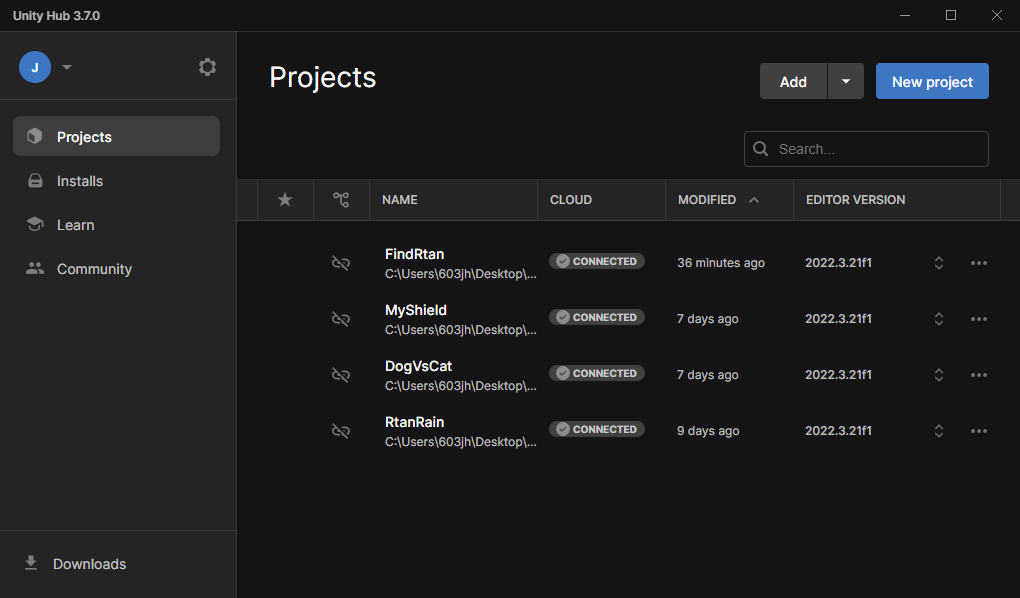This screenshot has width=1020, height=598.
Task: Click FindRtan path C:\Users\603jh\Desktop
Action: (461, 274)
